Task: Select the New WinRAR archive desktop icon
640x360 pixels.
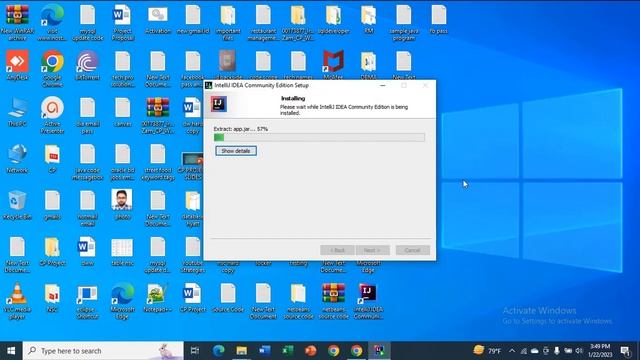Action: [17, 23]
